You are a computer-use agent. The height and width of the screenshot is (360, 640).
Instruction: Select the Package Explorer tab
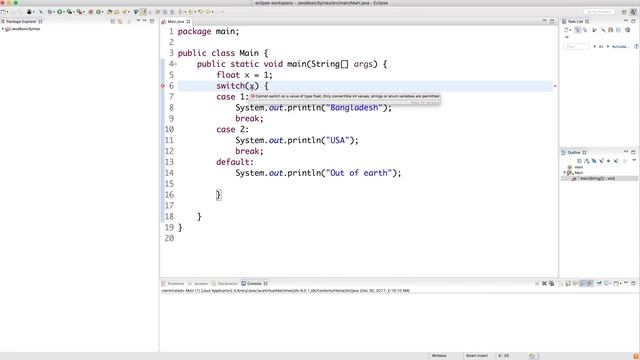[x=21, y=21]
